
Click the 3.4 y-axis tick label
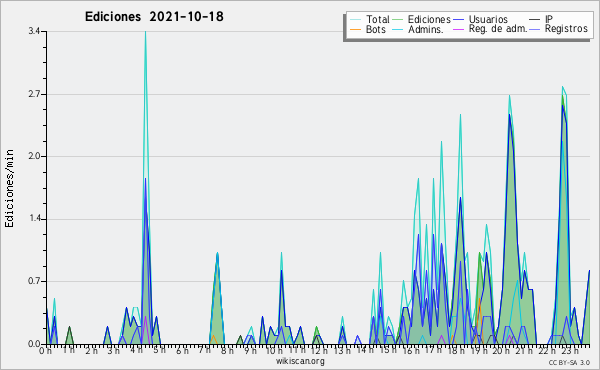point(34,31)
